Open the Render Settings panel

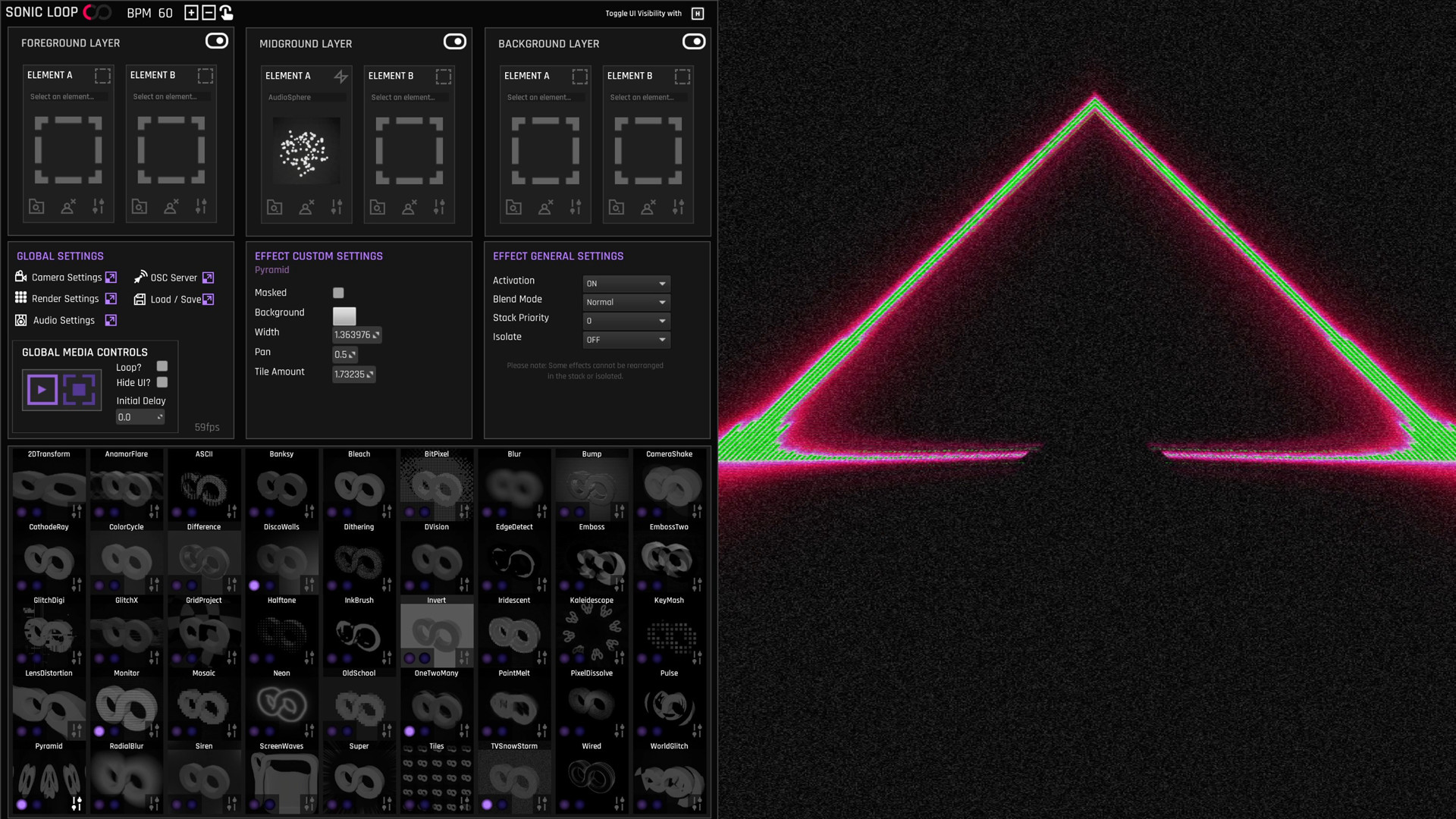click(x=111, y=299)
